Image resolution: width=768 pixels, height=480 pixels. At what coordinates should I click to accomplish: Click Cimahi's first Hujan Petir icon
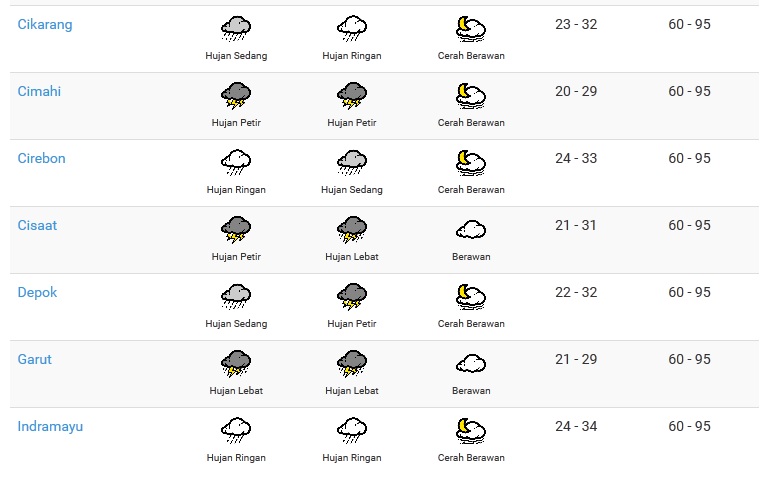[236, 96]
